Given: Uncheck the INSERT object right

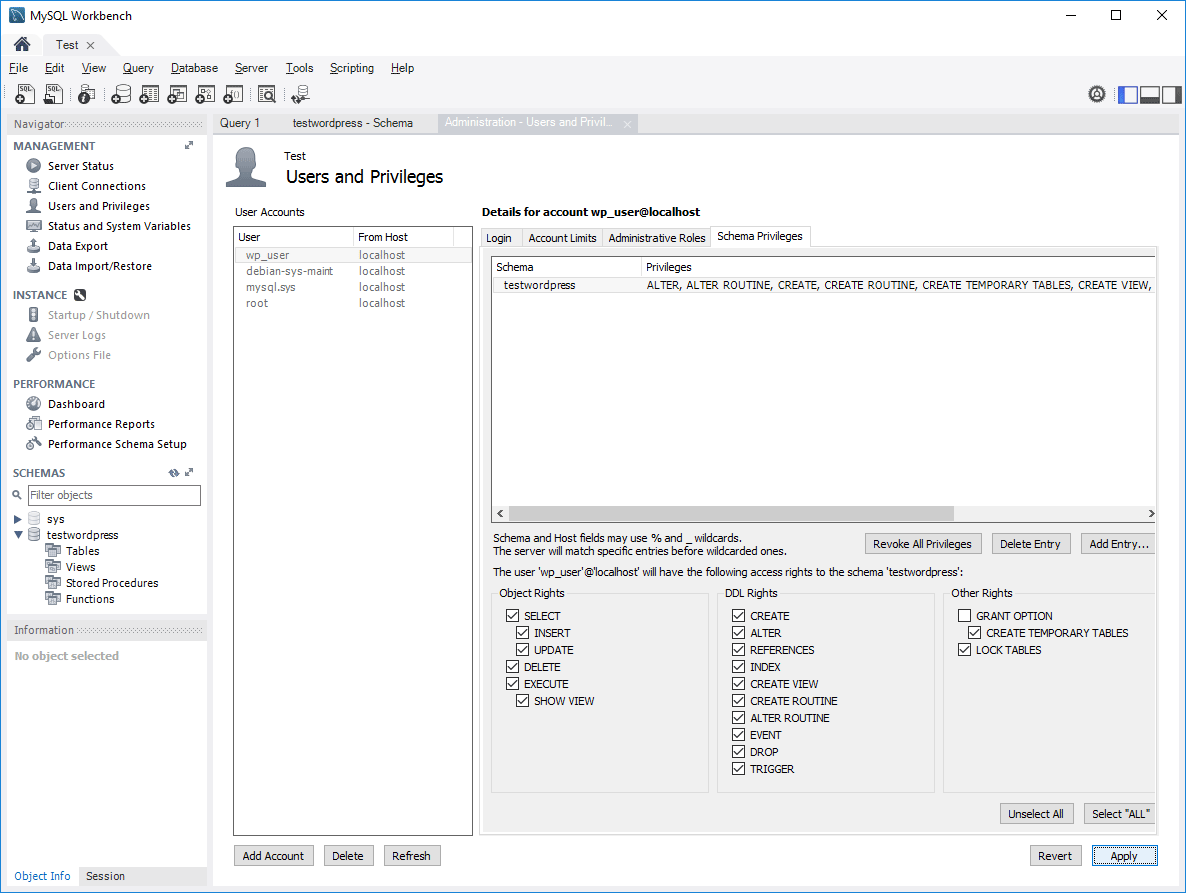Looking at the screenshot, I should tap(523, 633).
